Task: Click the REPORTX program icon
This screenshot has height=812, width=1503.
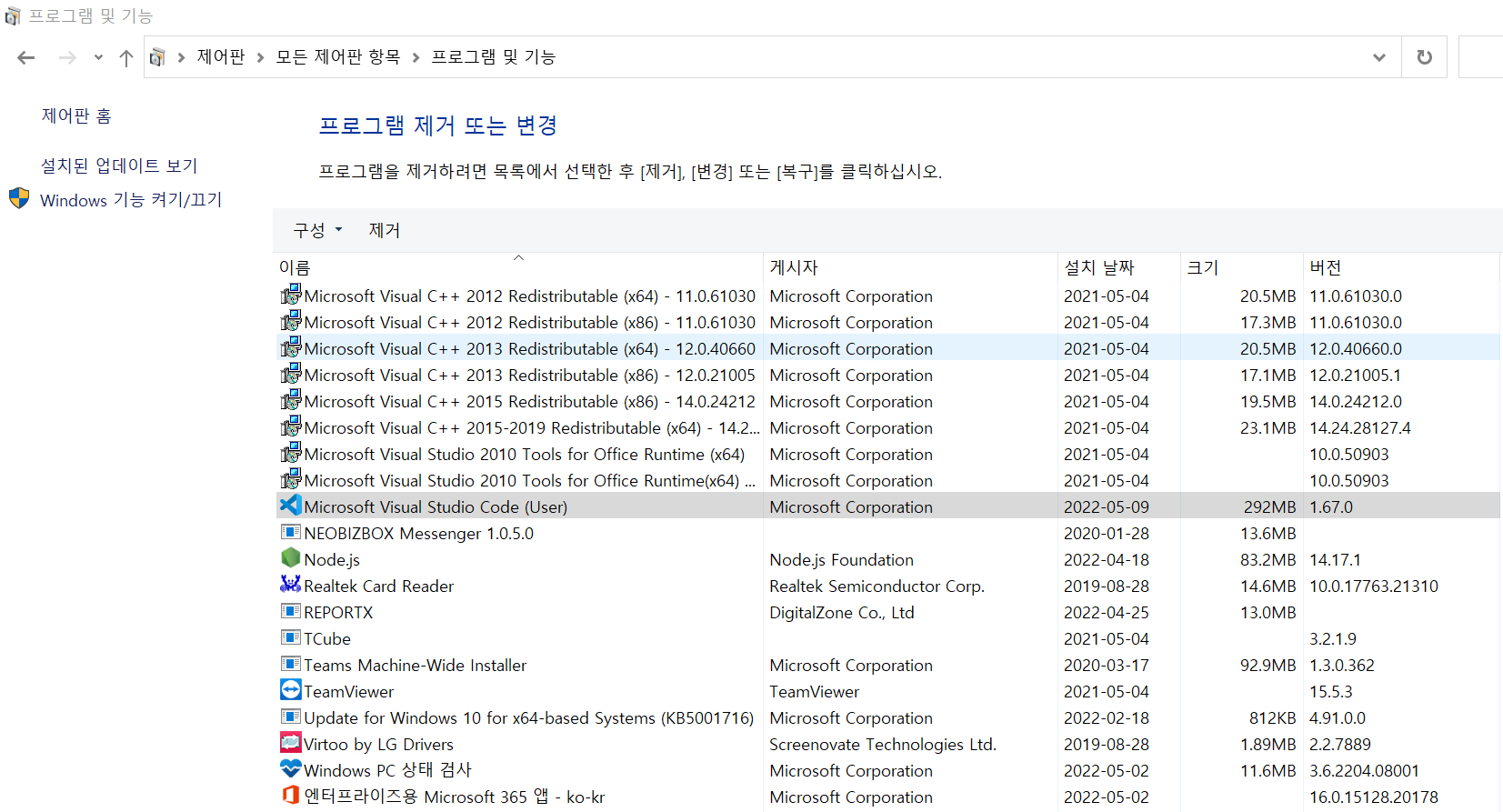Action: coord(291,611)
